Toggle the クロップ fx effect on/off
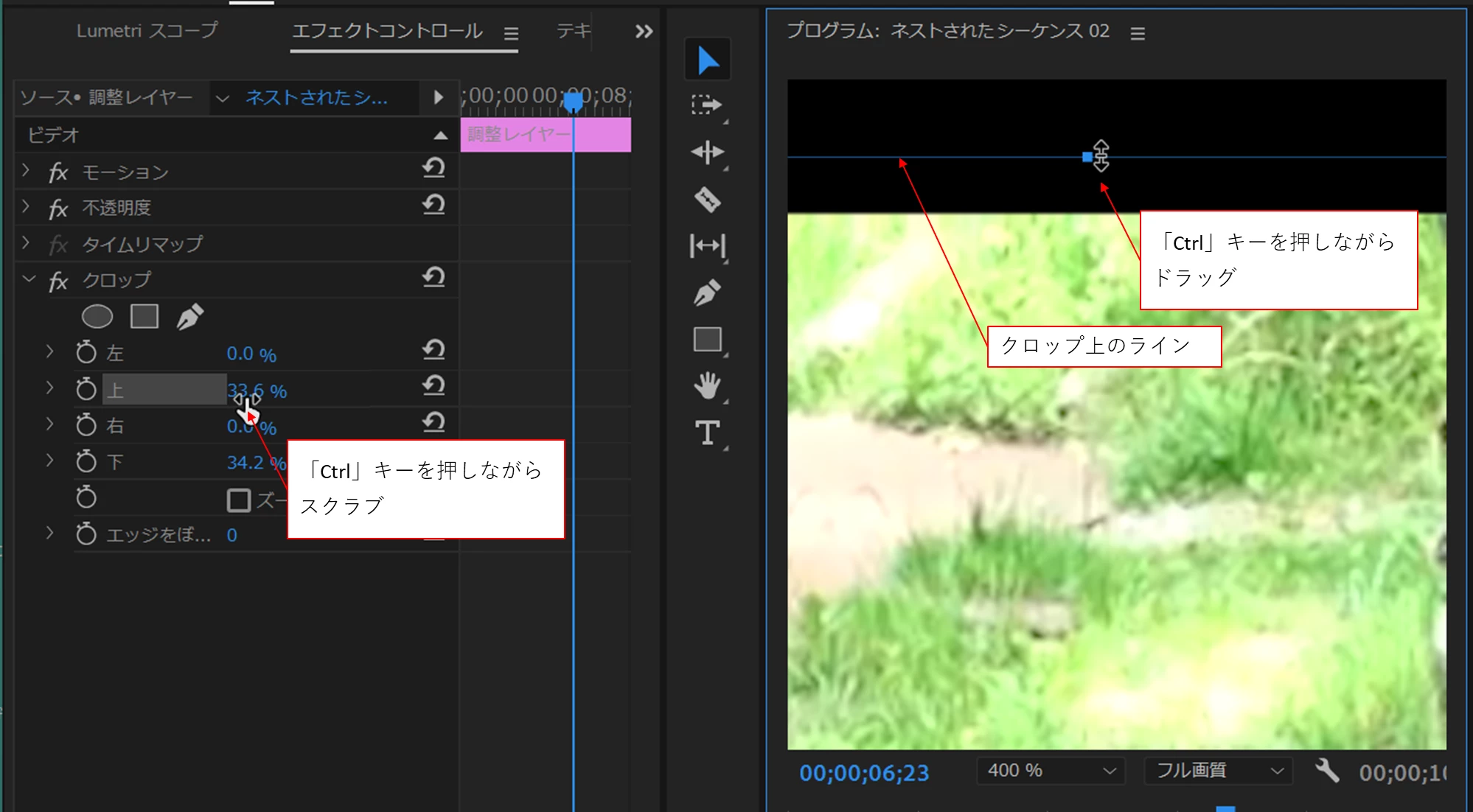1473x812 pixels. [58, 281]
